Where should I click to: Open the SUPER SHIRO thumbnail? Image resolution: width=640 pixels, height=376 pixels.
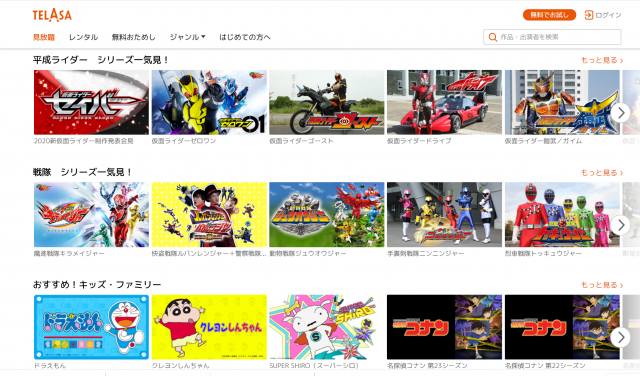pos(327,327)
